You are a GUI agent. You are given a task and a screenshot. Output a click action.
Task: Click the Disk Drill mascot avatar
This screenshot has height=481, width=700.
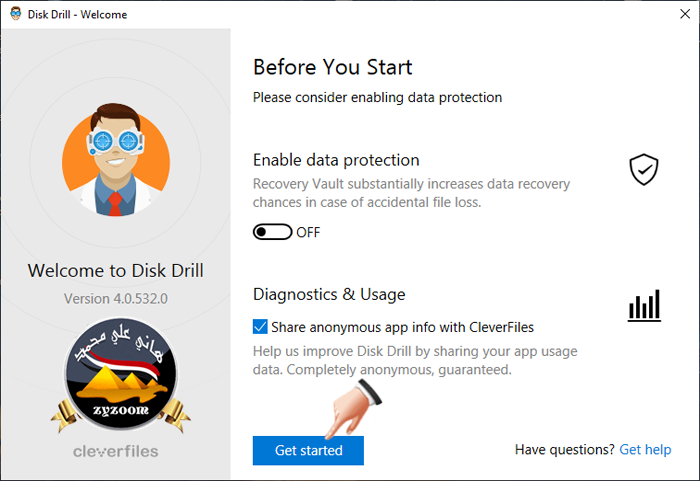coord(116,160)
